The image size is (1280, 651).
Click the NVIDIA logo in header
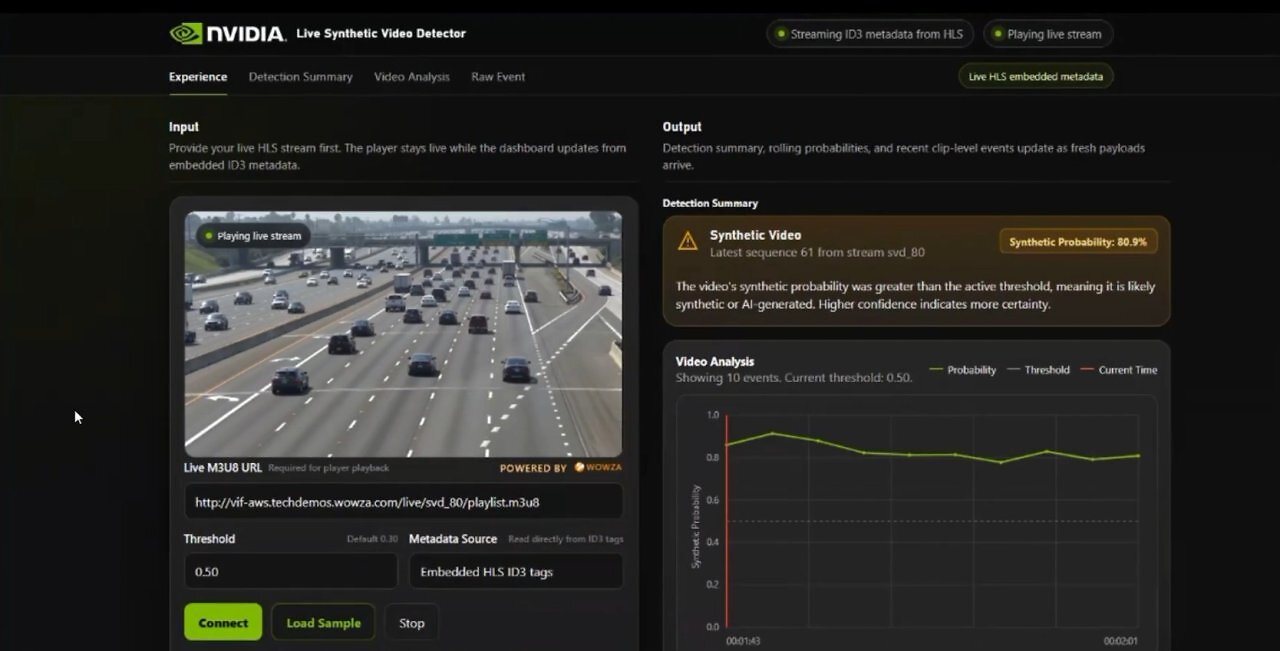pos(227,34)
